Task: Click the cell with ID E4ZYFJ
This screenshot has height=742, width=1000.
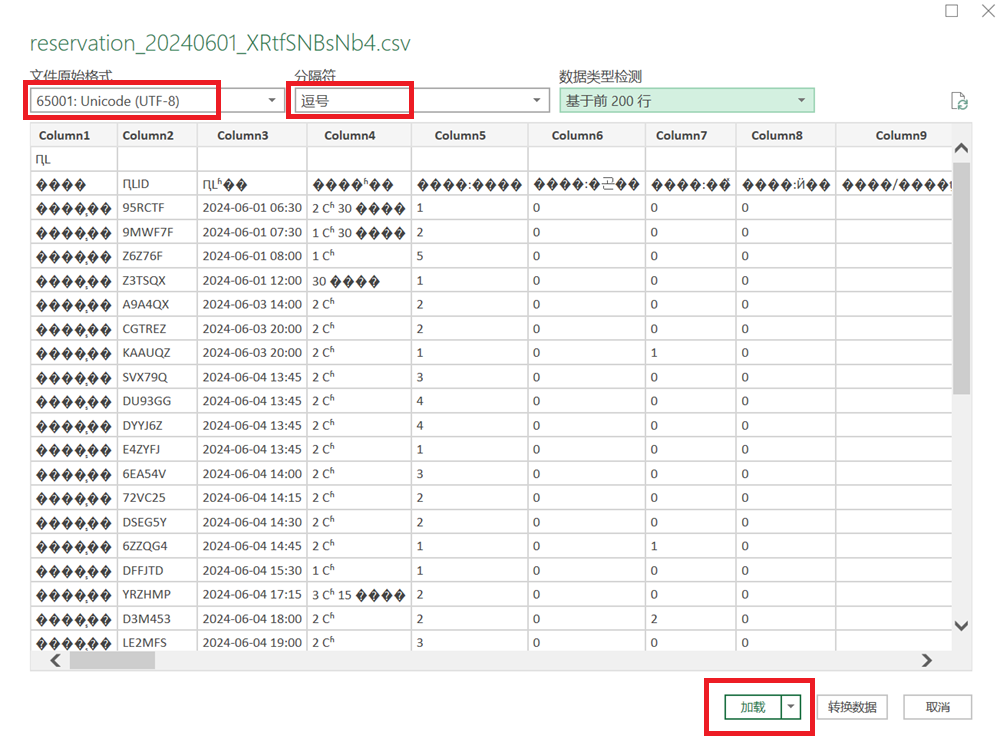Action: [x=157, y=449]
